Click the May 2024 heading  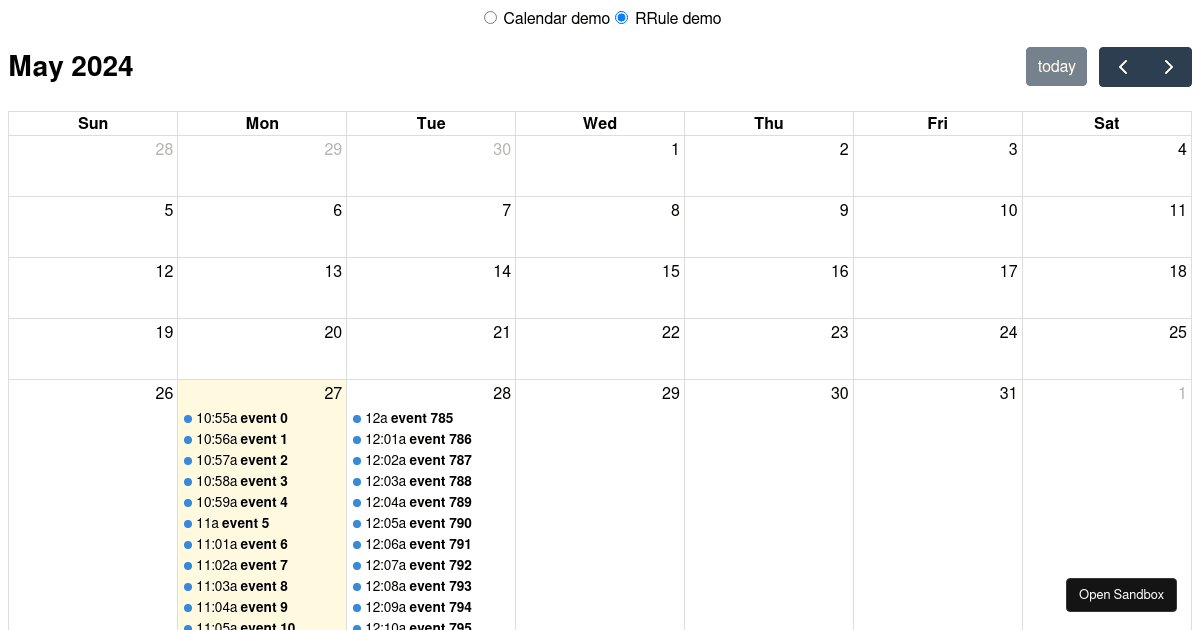click(x=70, y=66)
